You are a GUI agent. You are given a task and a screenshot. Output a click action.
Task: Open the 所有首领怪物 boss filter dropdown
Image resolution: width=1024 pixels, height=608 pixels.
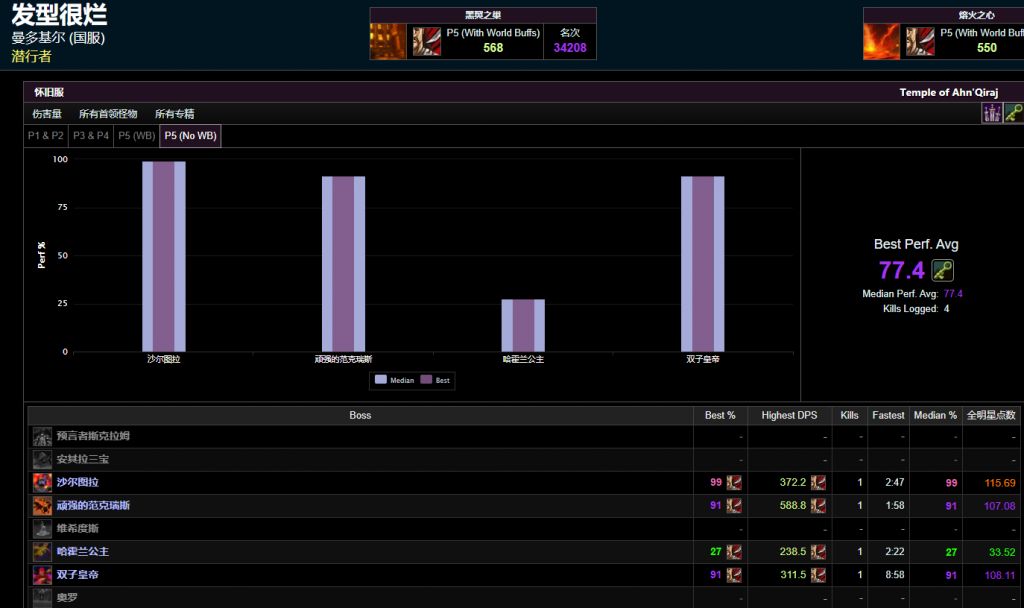108,114
